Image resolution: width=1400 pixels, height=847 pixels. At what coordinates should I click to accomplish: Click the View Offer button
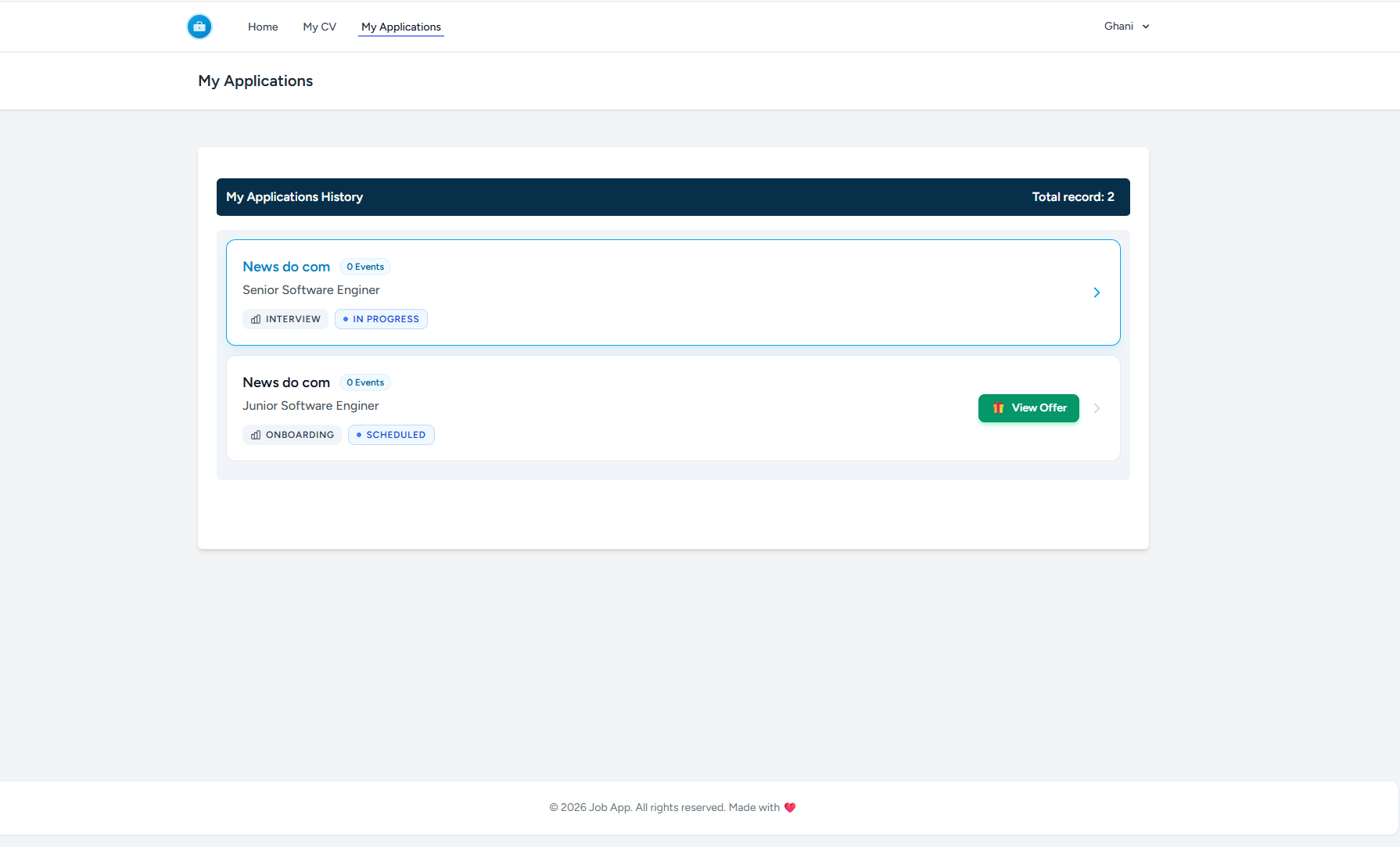1028,408
